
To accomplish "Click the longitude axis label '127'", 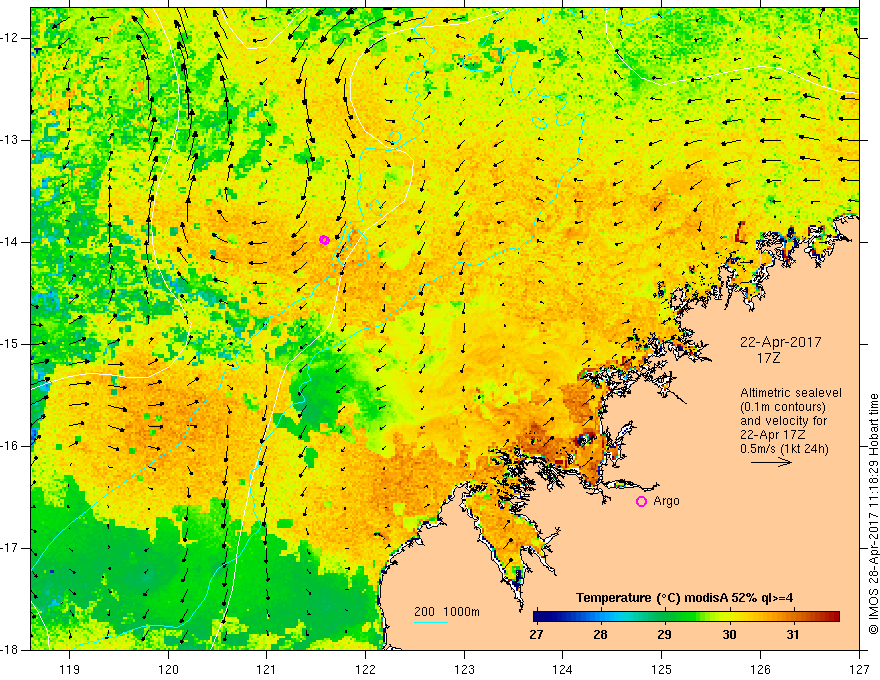I will click(859, 669).
